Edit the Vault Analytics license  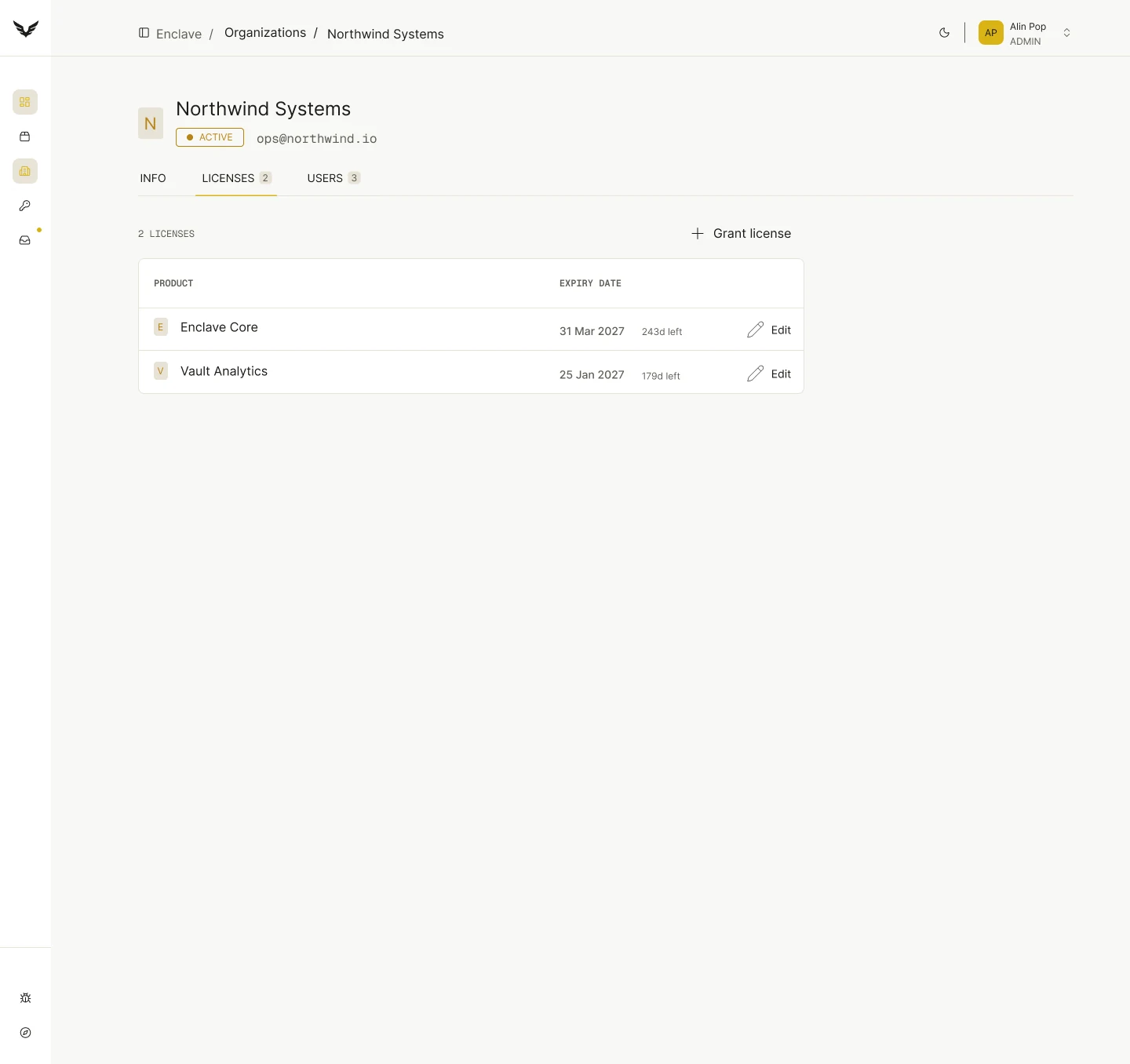click(769, 373)
